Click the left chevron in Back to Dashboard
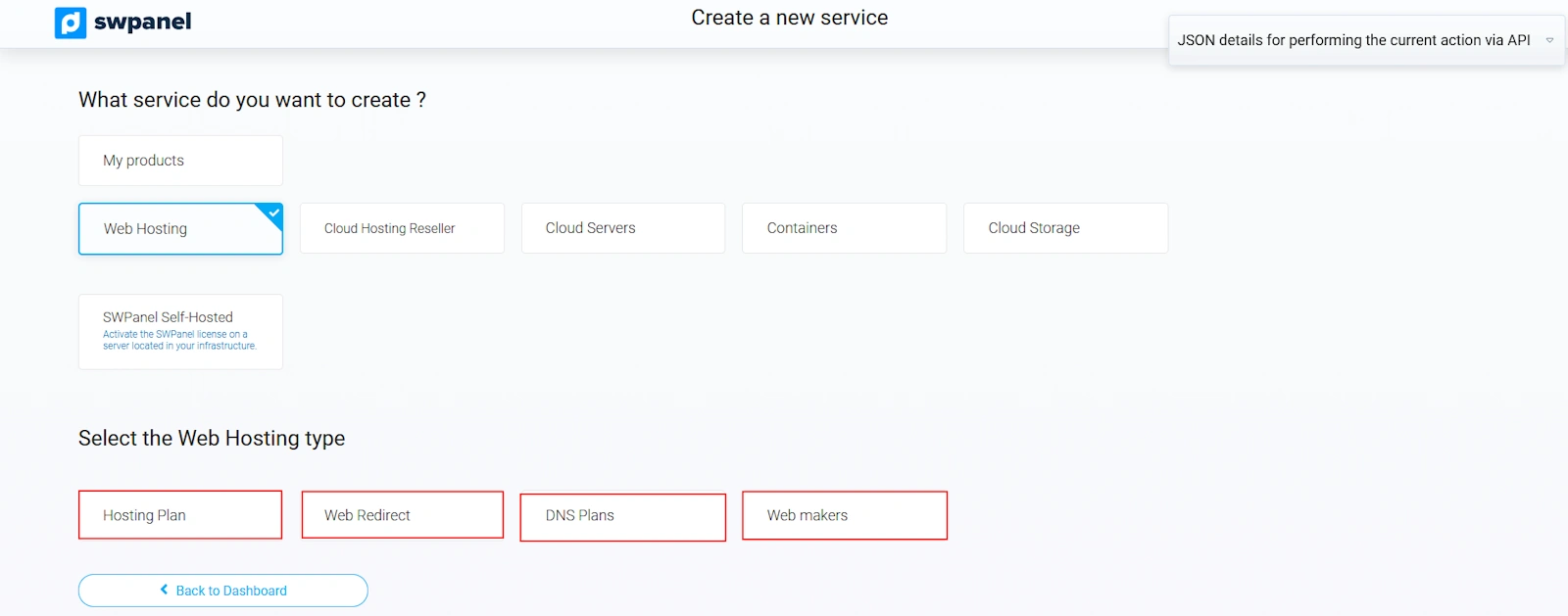The width and height of the screenshot is (1568, 616). tap(164, 590)
